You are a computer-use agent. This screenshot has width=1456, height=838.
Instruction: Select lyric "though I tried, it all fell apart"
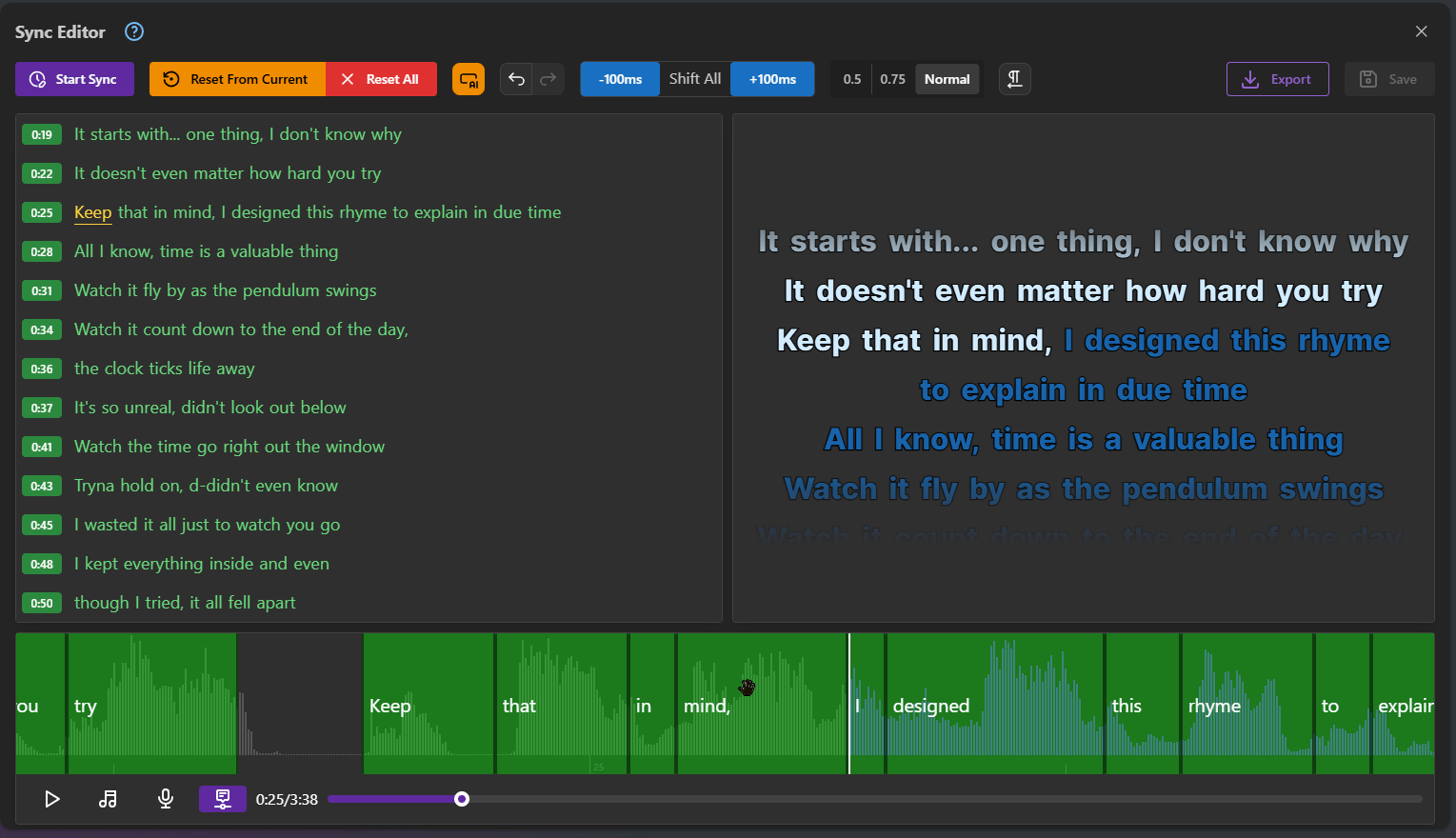click(x=185, y=603)
